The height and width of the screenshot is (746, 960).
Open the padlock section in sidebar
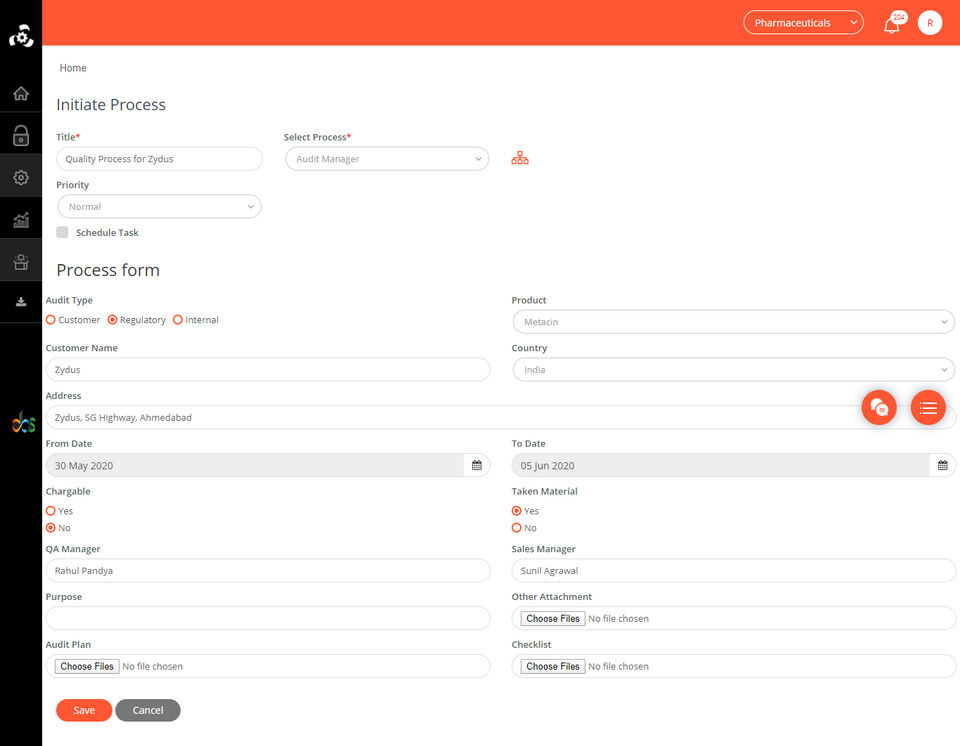(x=21, y=135)
